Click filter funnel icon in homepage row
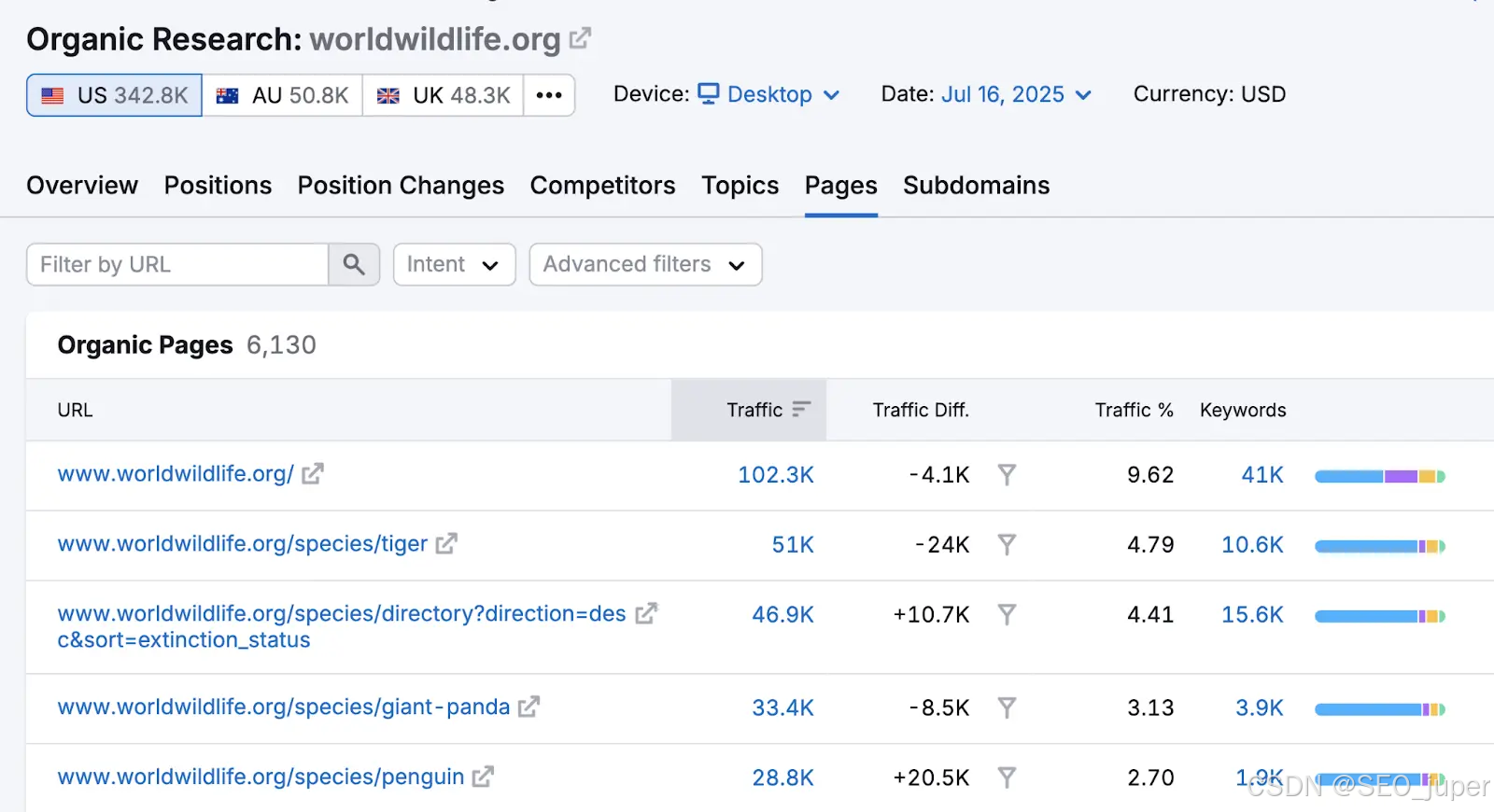This screenshot has width=1494, height=812. [x=1007, y=474]
